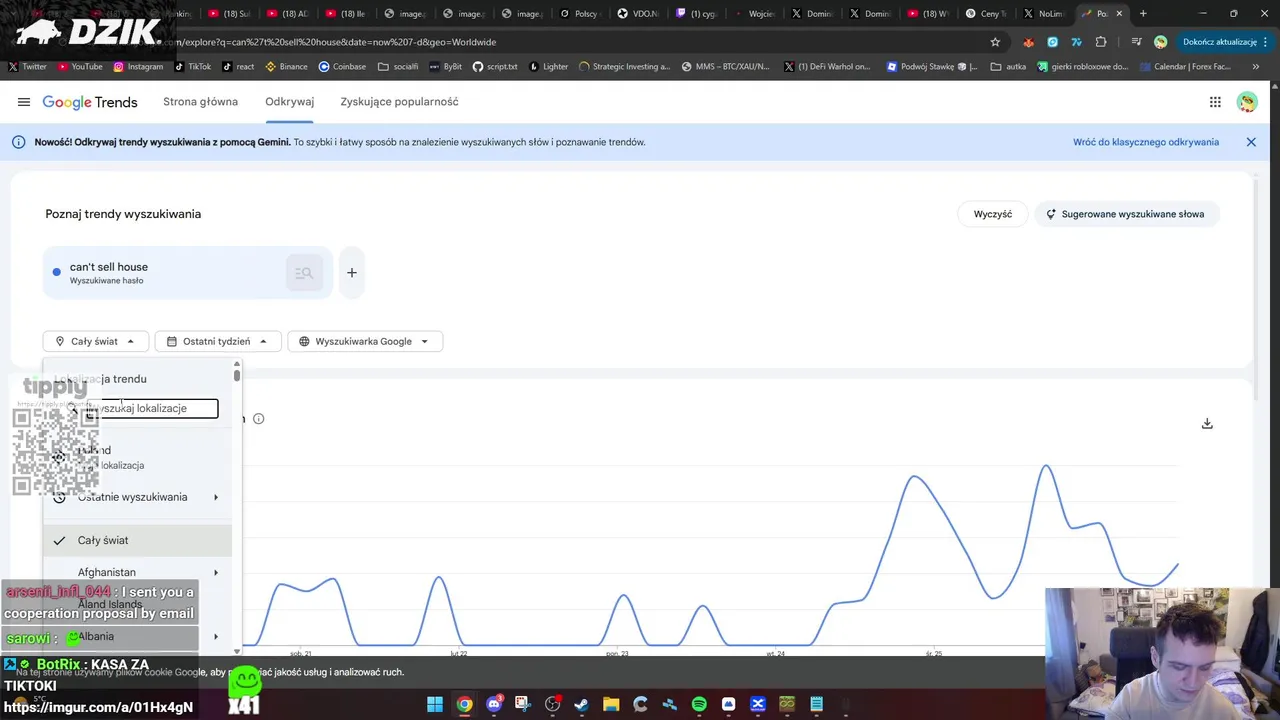Switch to the Ceny Tr browser tab

pos(987,14)
